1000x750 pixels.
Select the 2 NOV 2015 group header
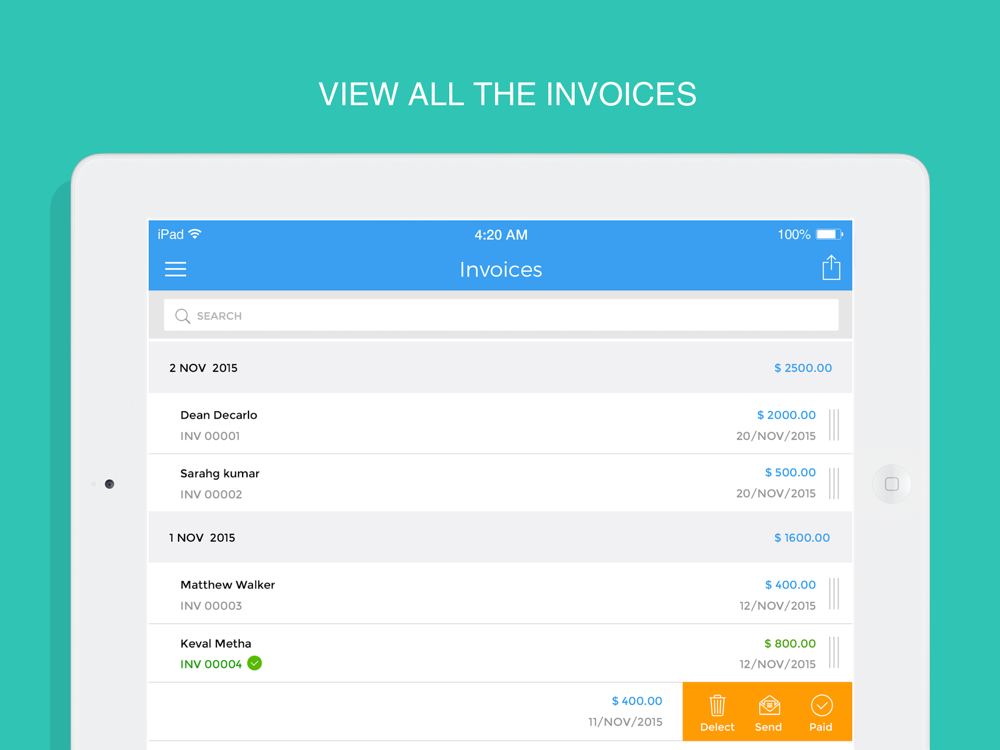tap(500, 367)
